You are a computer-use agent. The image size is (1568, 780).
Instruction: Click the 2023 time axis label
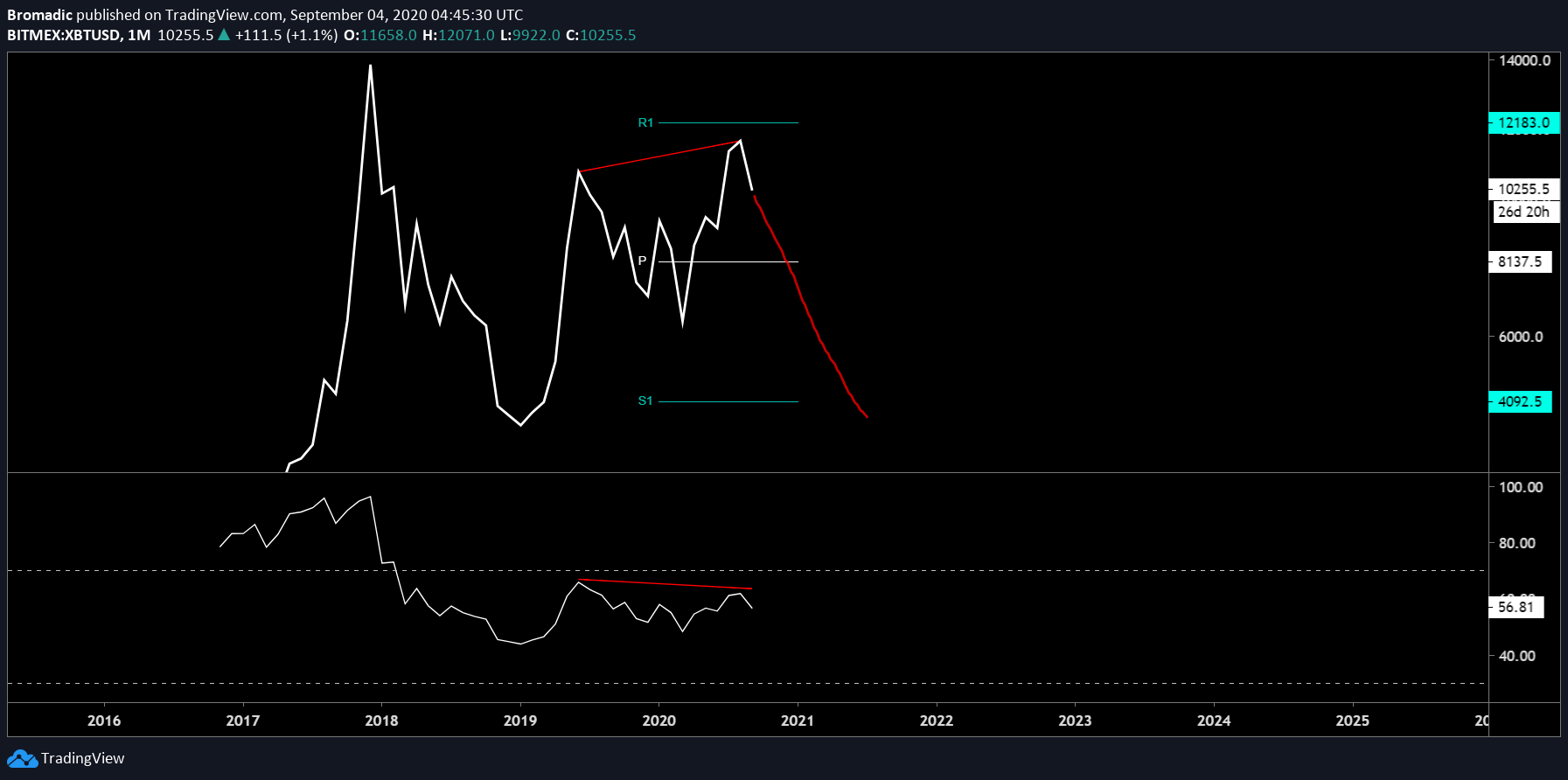[x=1075, y=721]
